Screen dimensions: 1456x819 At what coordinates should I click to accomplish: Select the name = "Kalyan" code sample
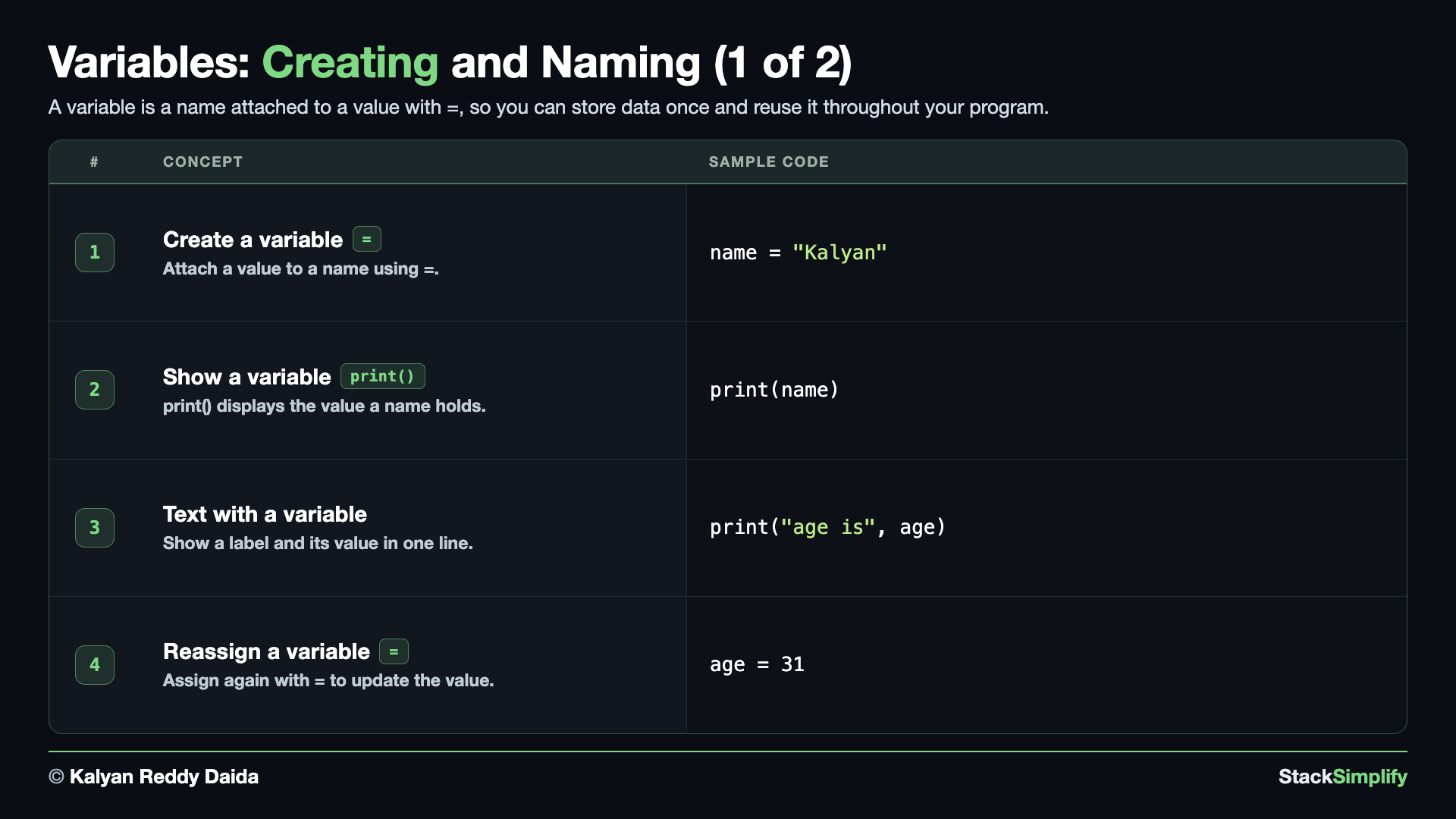pyautogui.click(x=799, y=253)
